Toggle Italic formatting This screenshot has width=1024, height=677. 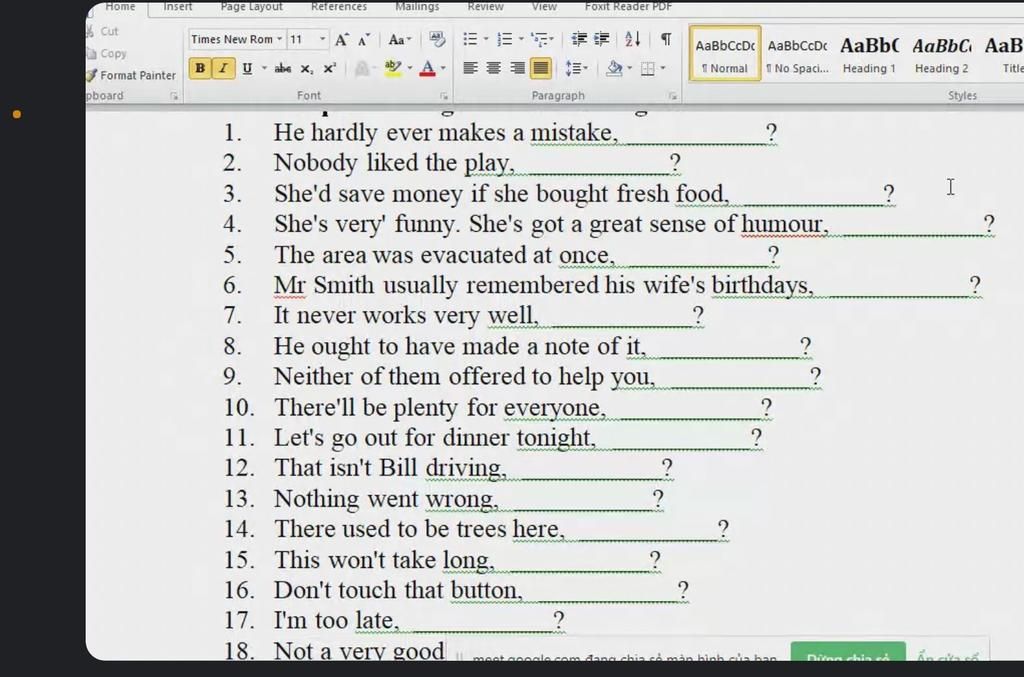[x=223, y=68]
